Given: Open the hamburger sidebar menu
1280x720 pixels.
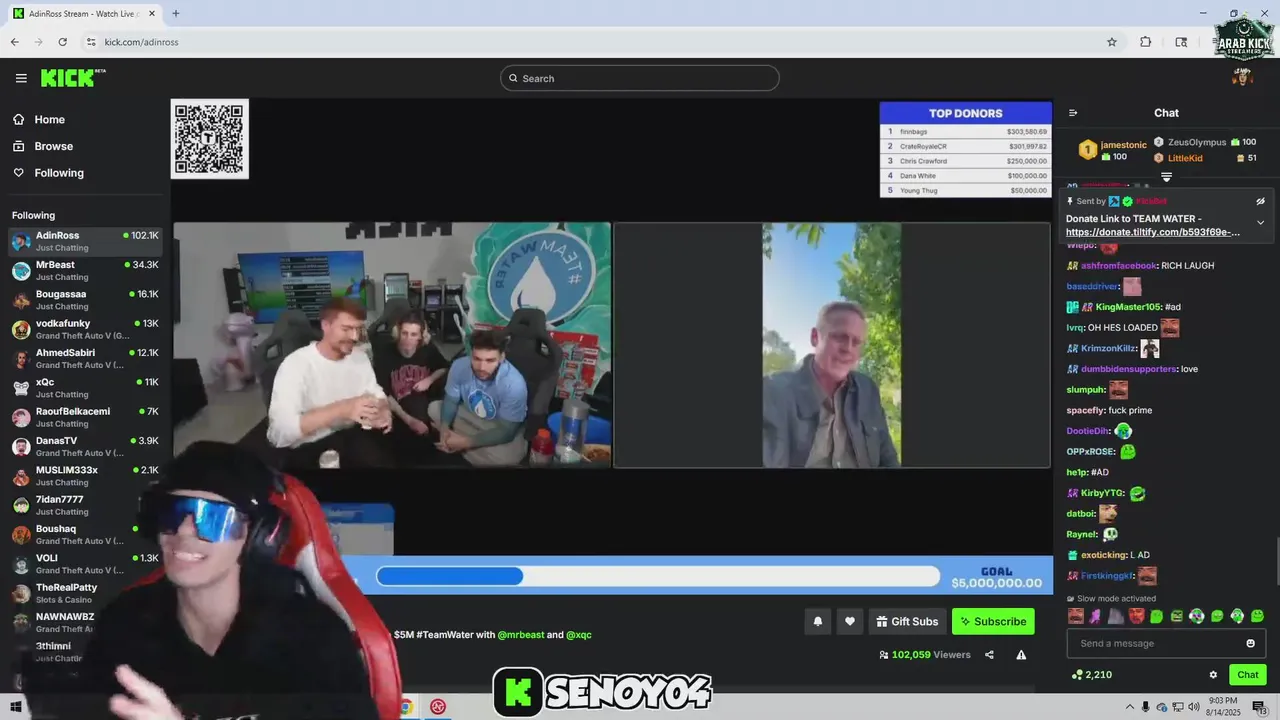Looking at the screenshot, I should point(21,78).
